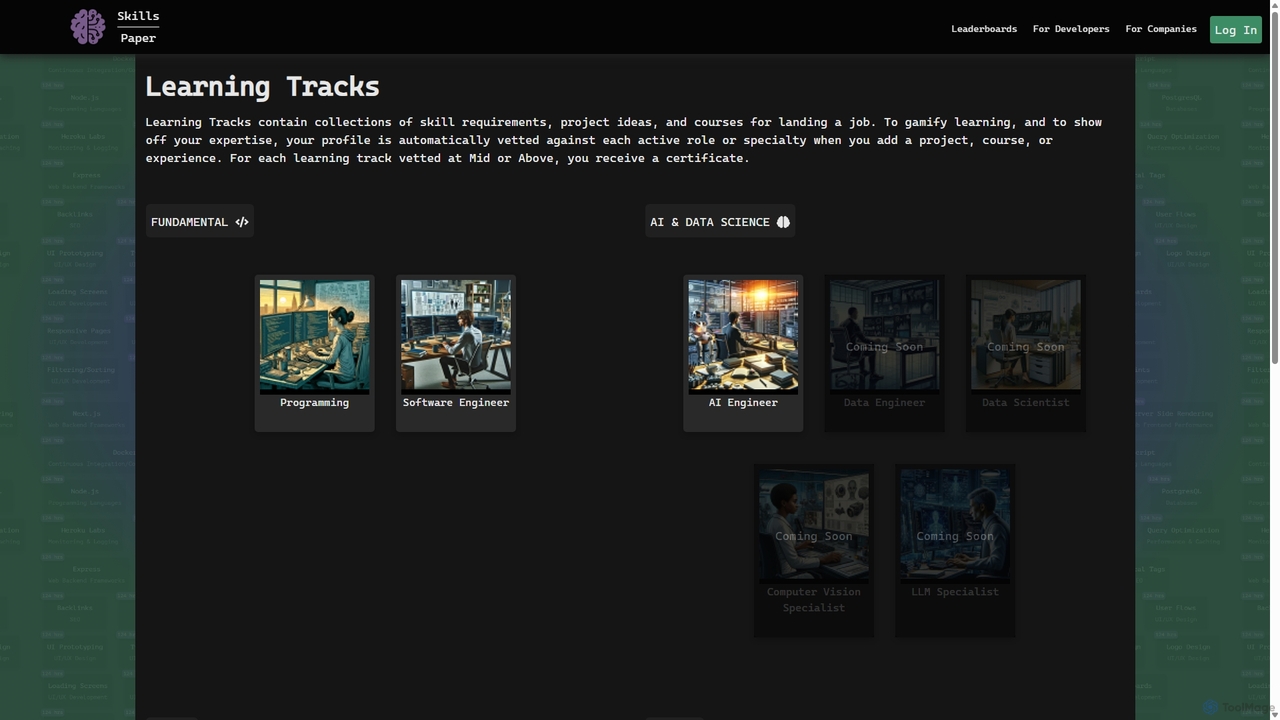Open the AI Engineer track image
Viewport: 1280px width, 720px height.
pyautogui.click(x=743, y=336)
